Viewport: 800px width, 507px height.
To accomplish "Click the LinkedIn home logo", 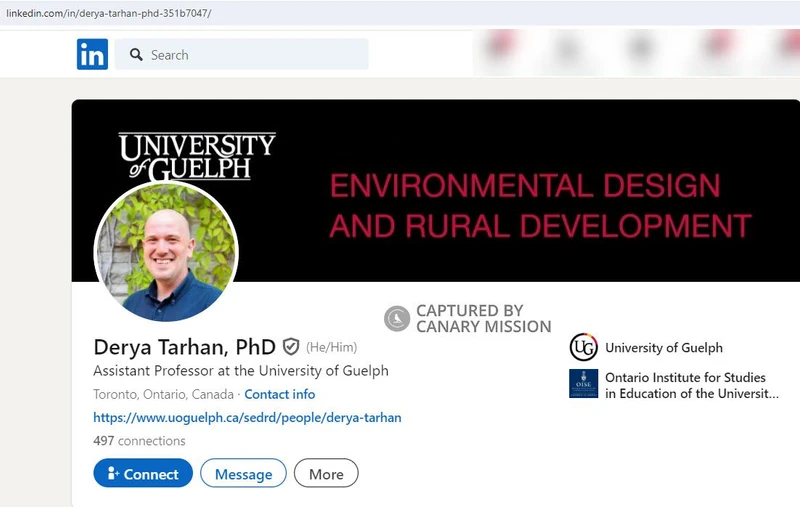I will [92, 54].
